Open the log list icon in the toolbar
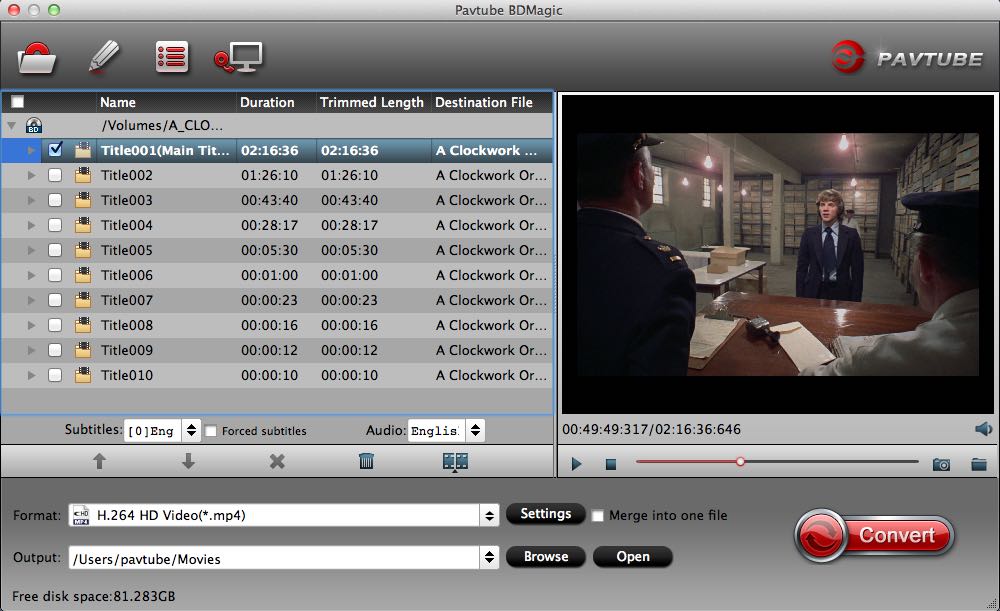This screenshot has width=1000, height=611. coord(171,57)
